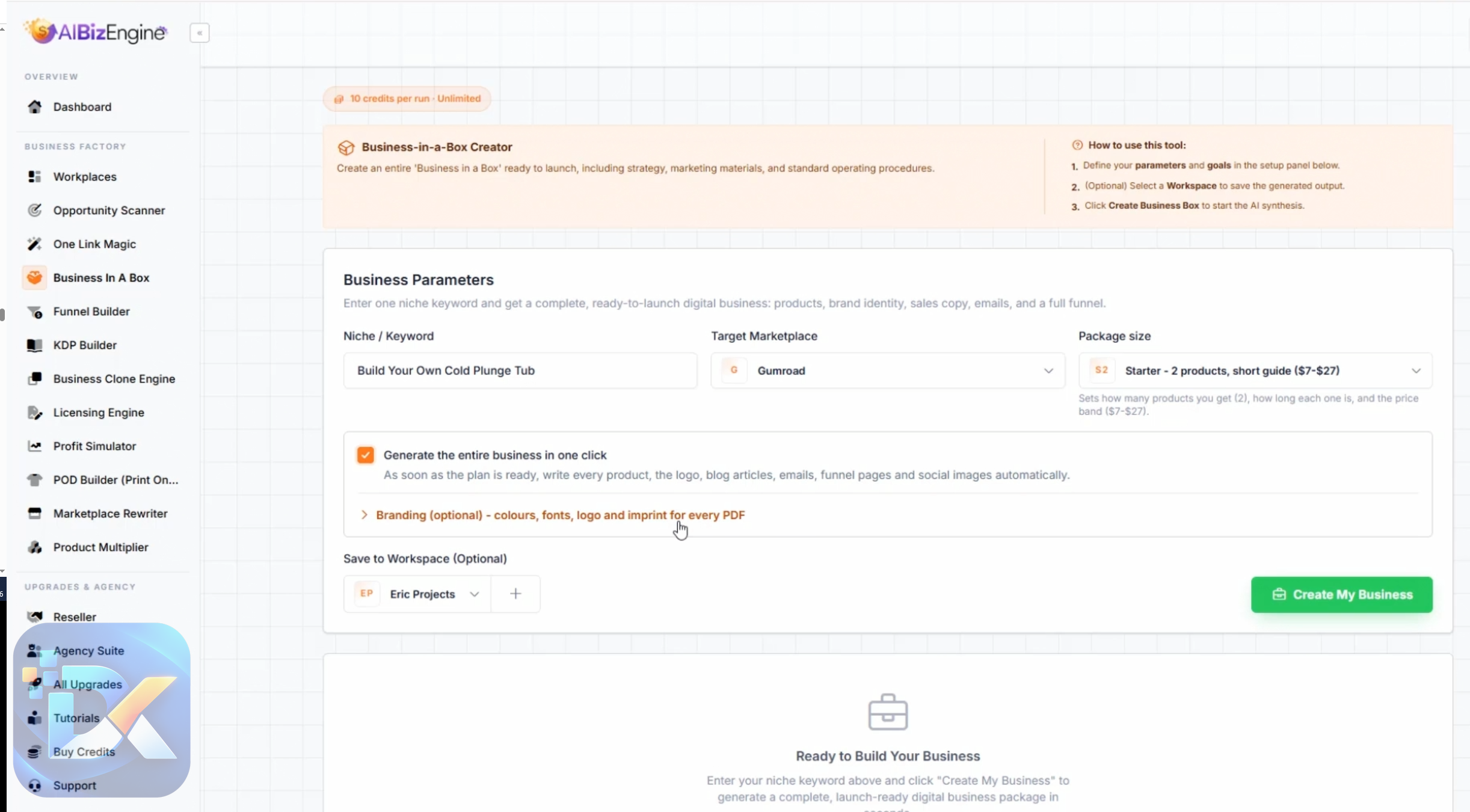Click the Business In A Box orange icon

point(35,278)
